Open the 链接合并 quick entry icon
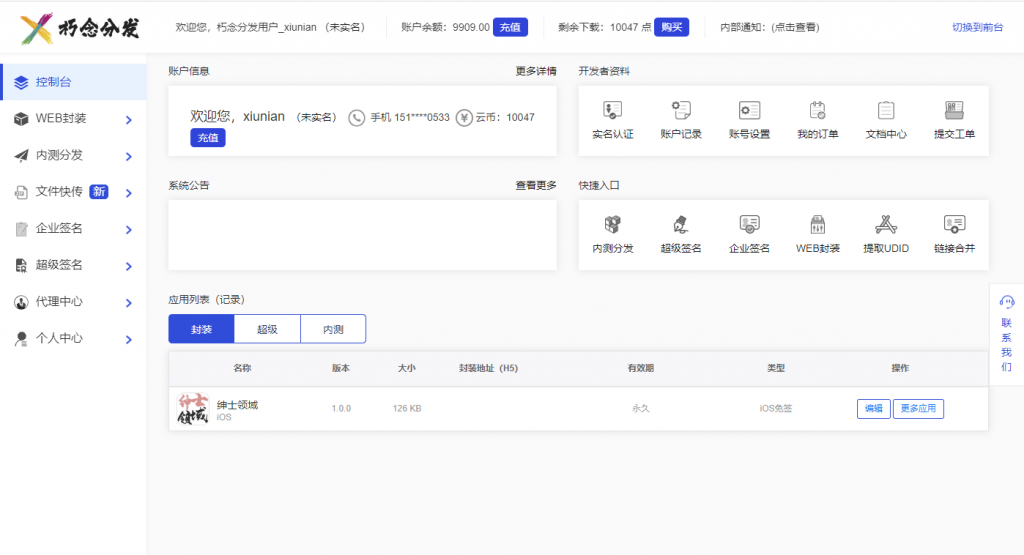1024x555 pixels. [x=954, y=225]
